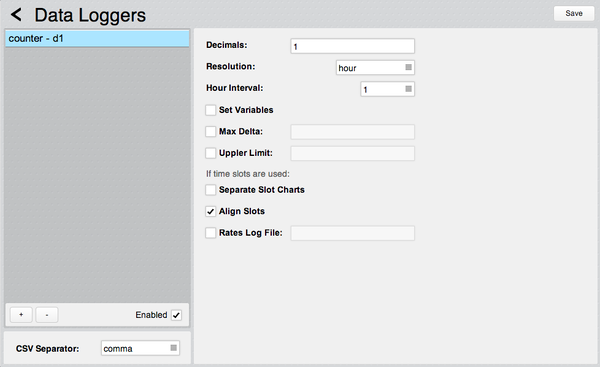Add a new data logger
This screenshot has width=600, height=367.
(x=21, y=315)
